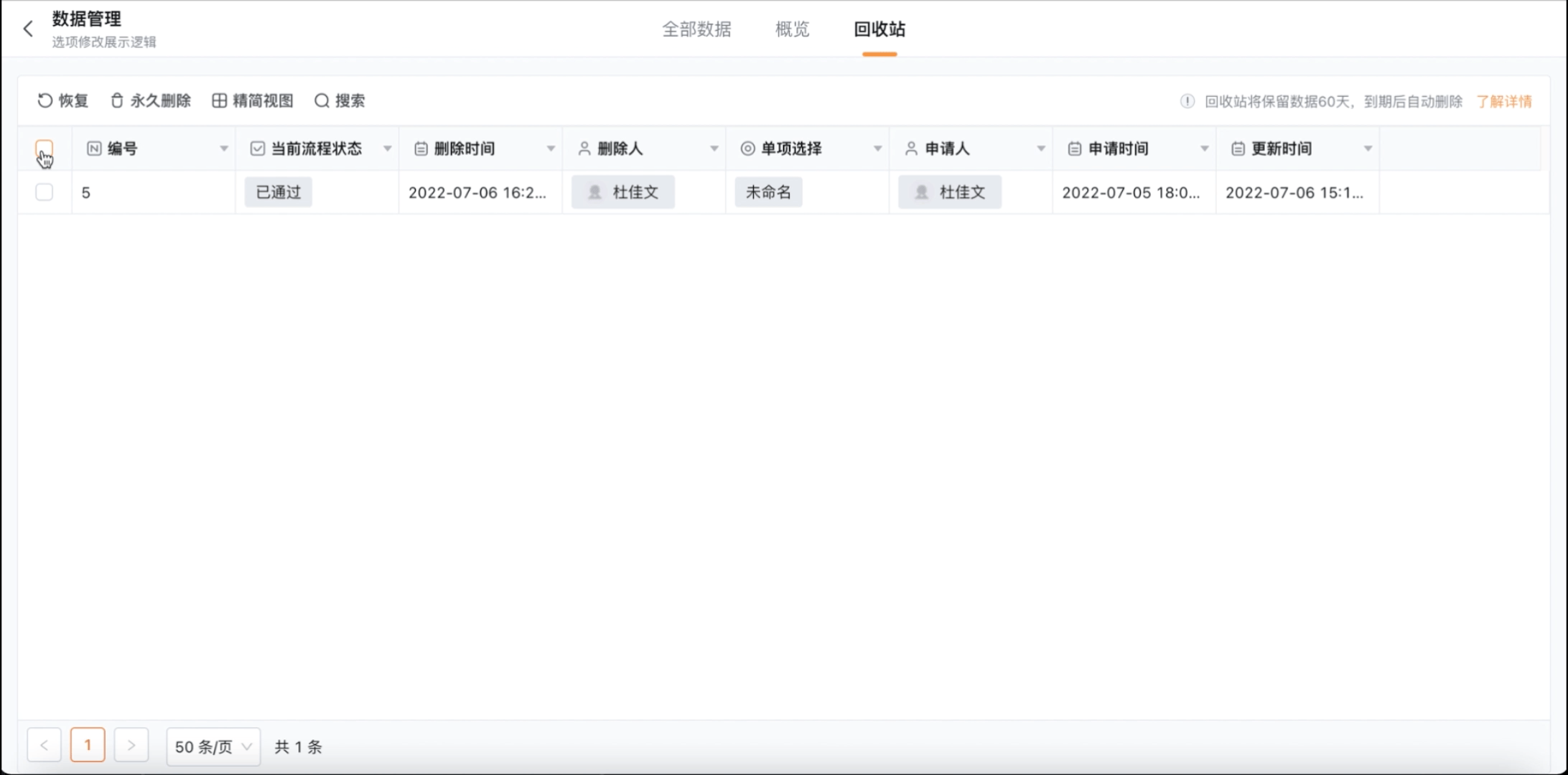
Task: Switch to the 全部数据 tab
Action: (x=696, y=29)
